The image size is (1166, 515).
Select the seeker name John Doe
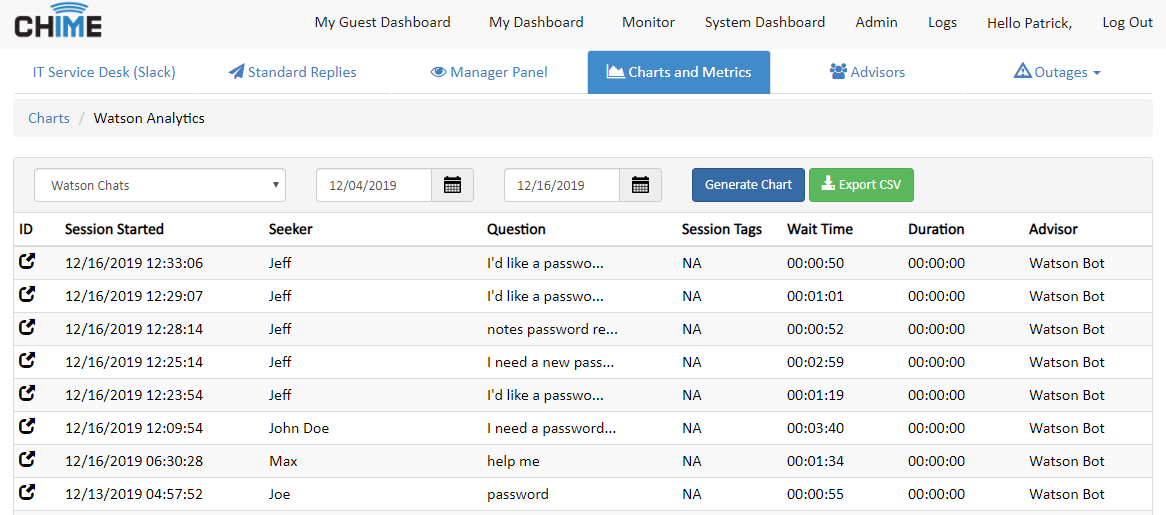click(x=299, y=428)
